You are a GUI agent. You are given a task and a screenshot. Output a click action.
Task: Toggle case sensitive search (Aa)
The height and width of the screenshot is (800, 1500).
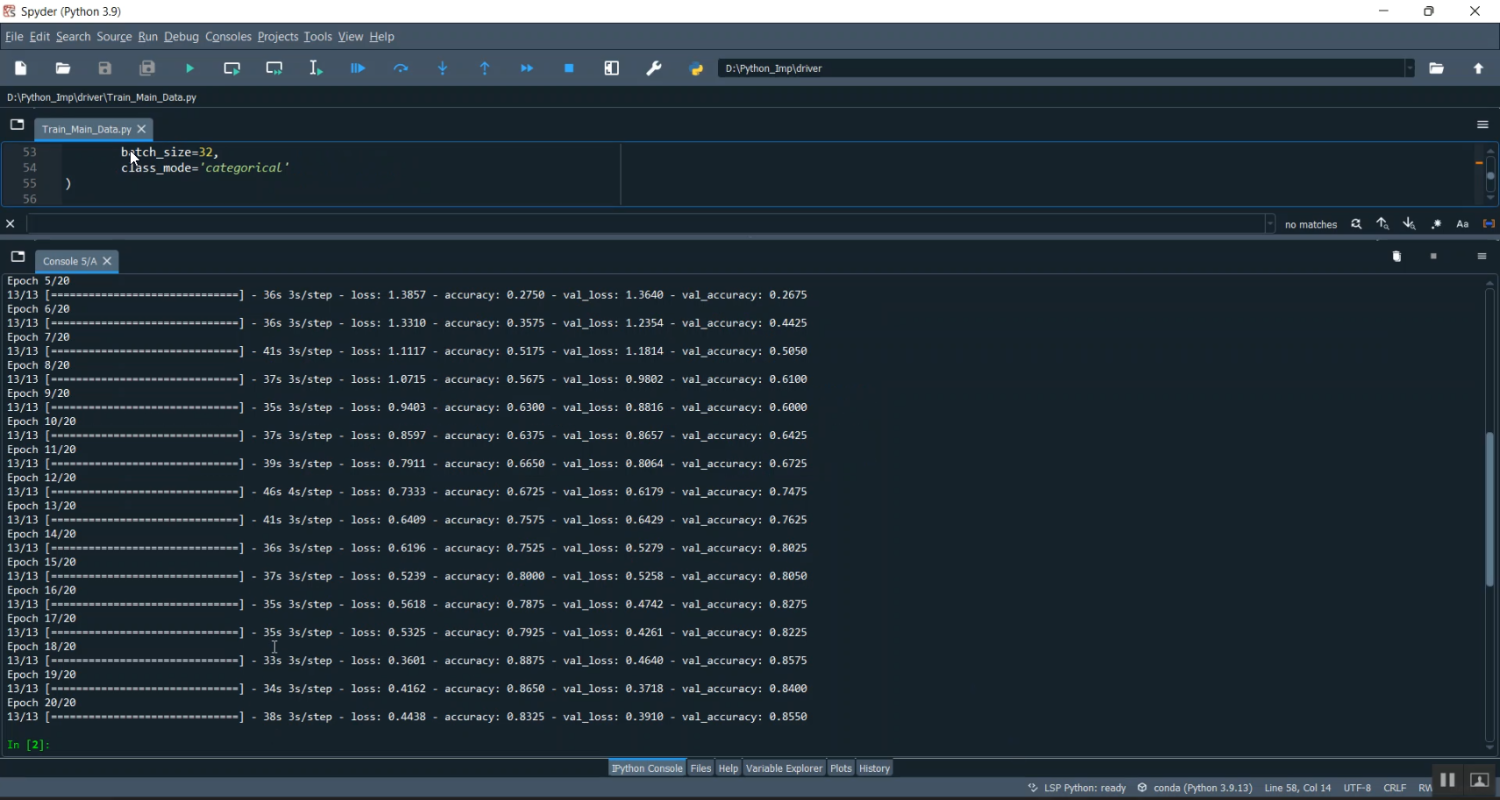(x=1462, y=224)
